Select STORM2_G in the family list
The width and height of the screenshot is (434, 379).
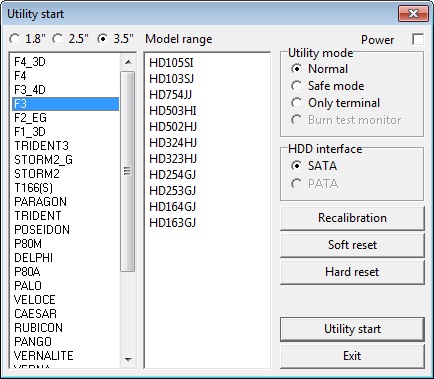[66, 160]
